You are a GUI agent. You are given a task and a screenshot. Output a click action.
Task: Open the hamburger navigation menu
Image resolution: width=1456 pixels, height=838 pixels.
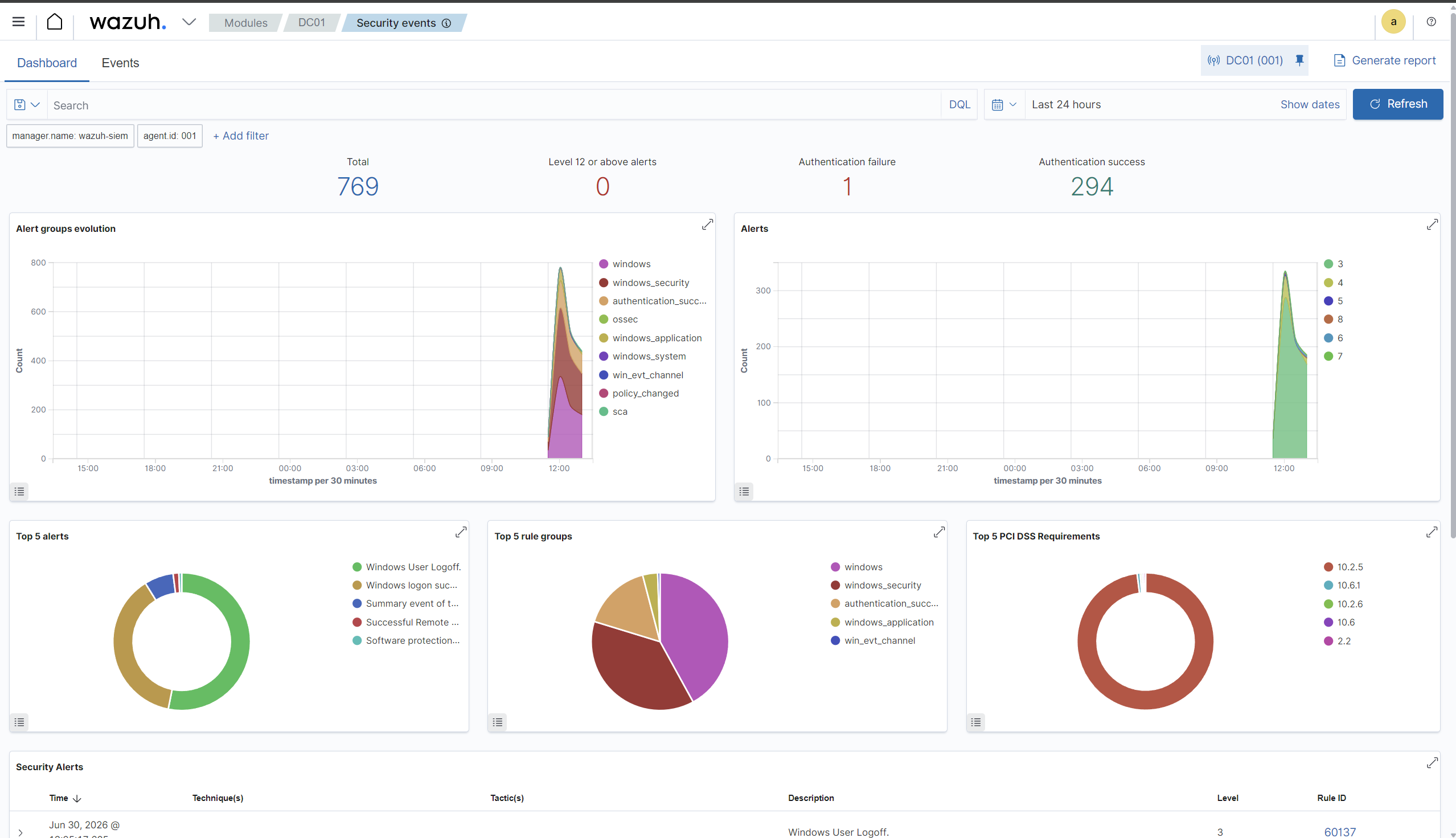point(18,22)
